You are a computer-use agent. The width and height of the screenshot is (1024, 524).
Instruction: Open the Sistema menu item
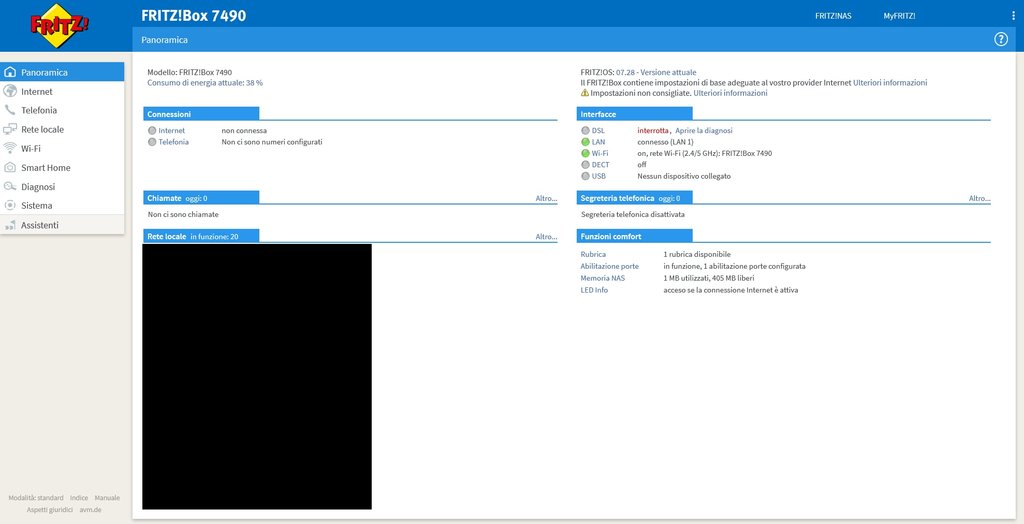tap(62, 205)
